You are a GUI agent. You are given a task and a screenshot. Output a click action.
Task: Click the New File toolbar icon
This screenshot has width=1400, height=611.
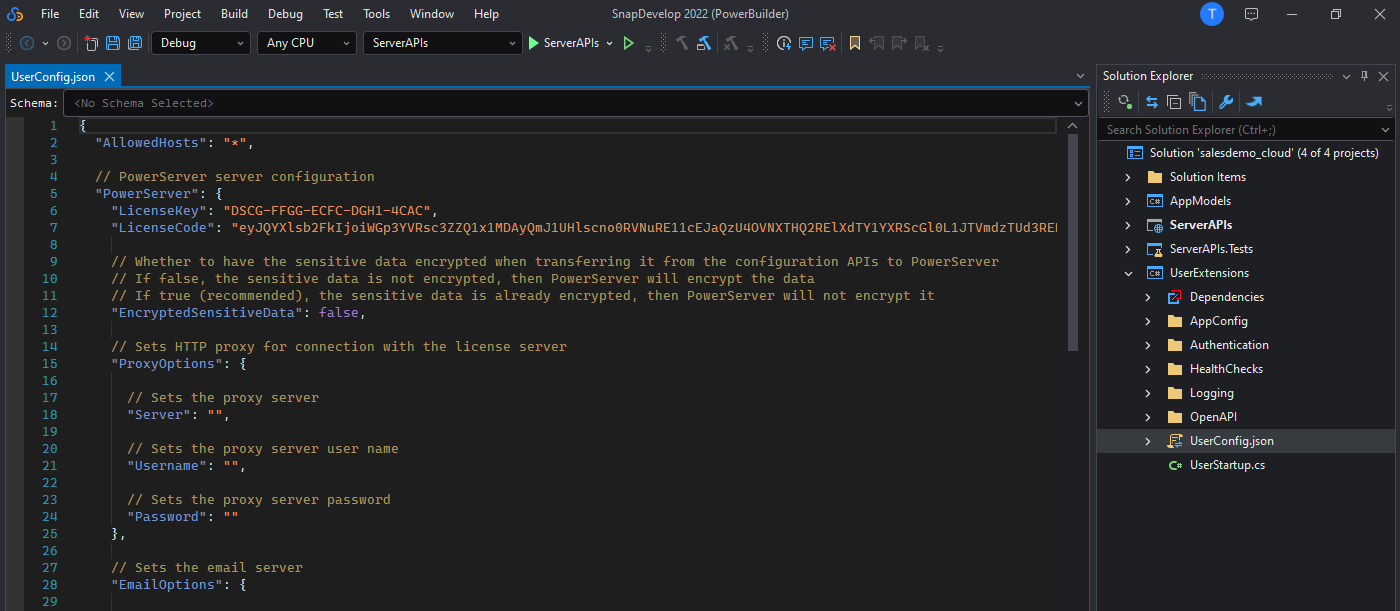point(91,43)
